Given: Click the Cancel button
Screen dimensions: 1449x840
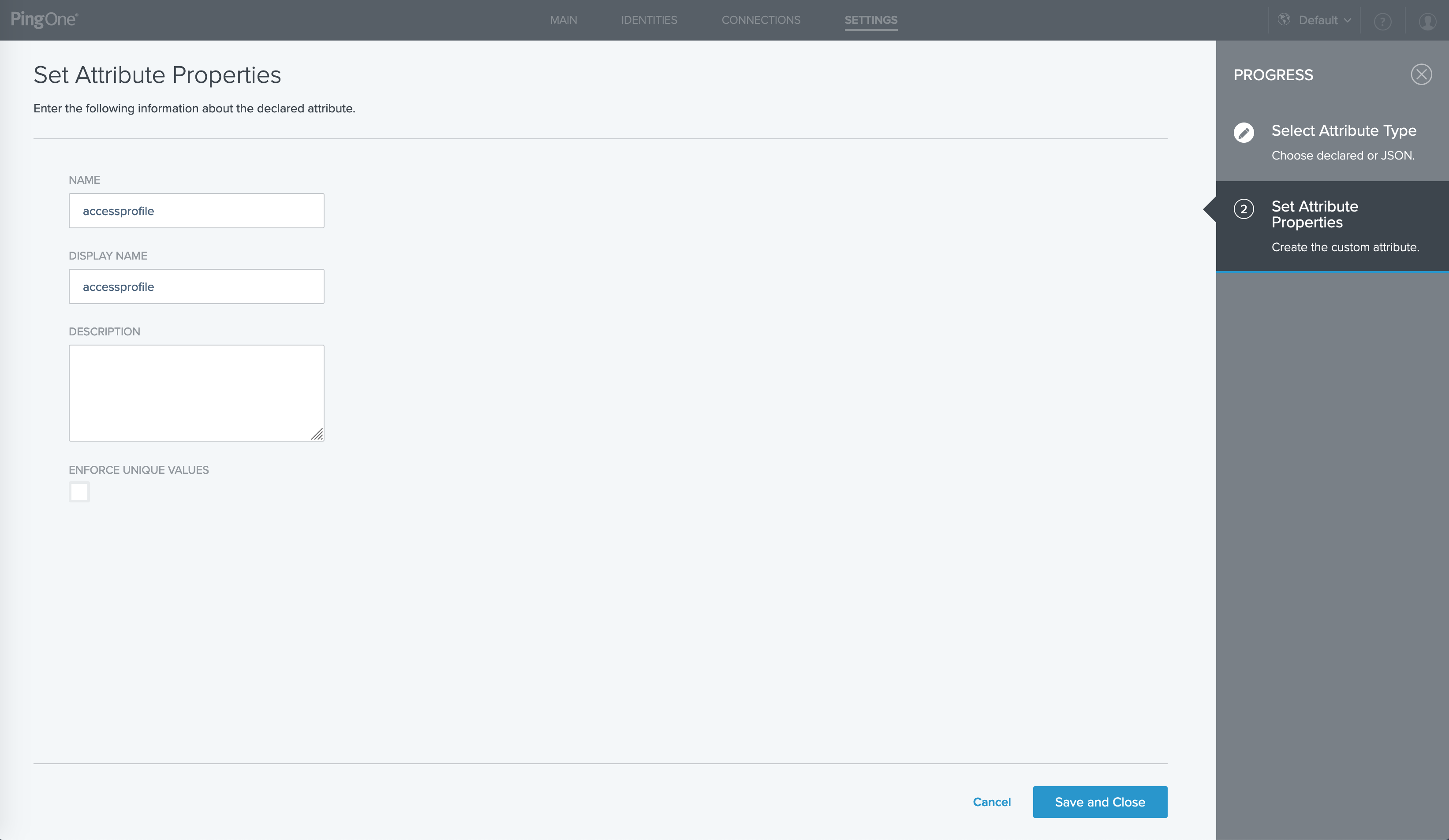Looking at the screenshot, I should click(x=992, y=802).
